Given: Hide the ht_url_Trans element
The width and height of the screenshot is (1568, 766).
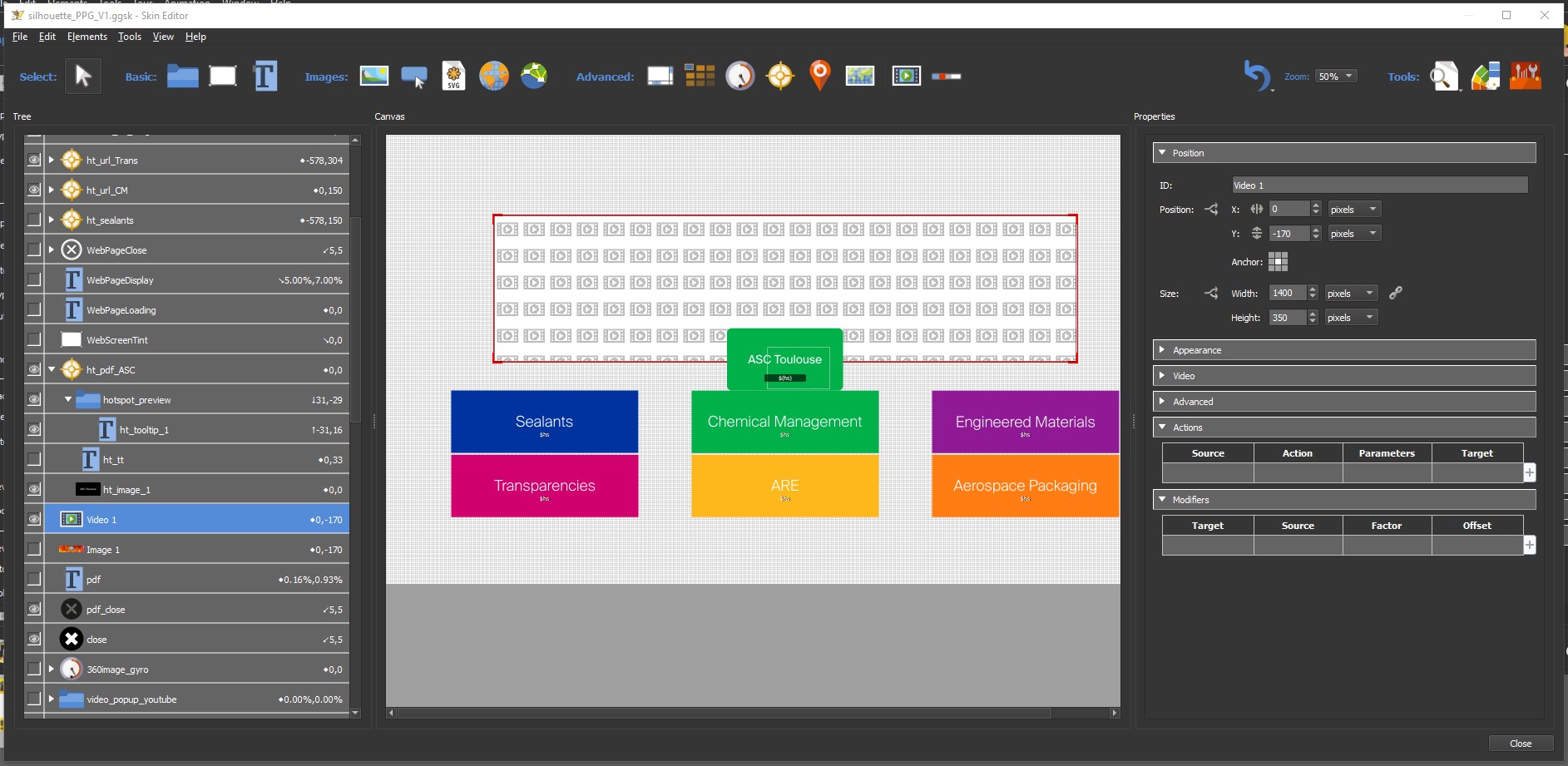Looking at the screenshot, I should (34, 161).
